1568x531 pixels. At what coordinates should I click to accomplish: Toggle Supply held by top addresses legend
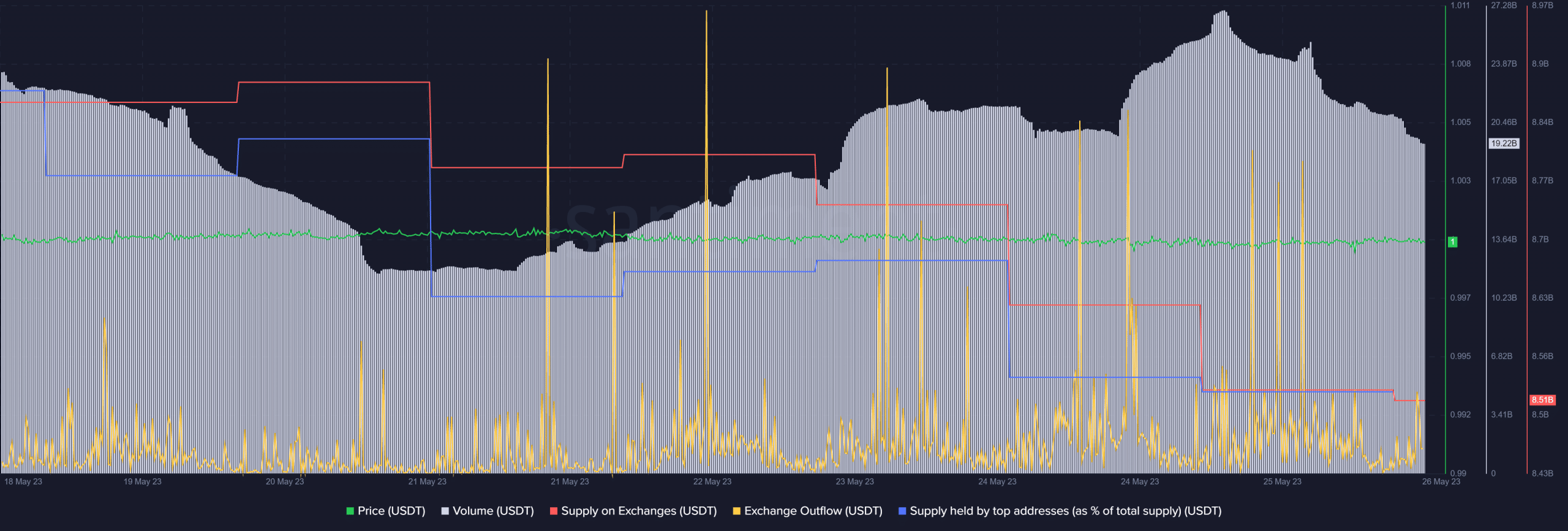tap(1060, 511)
